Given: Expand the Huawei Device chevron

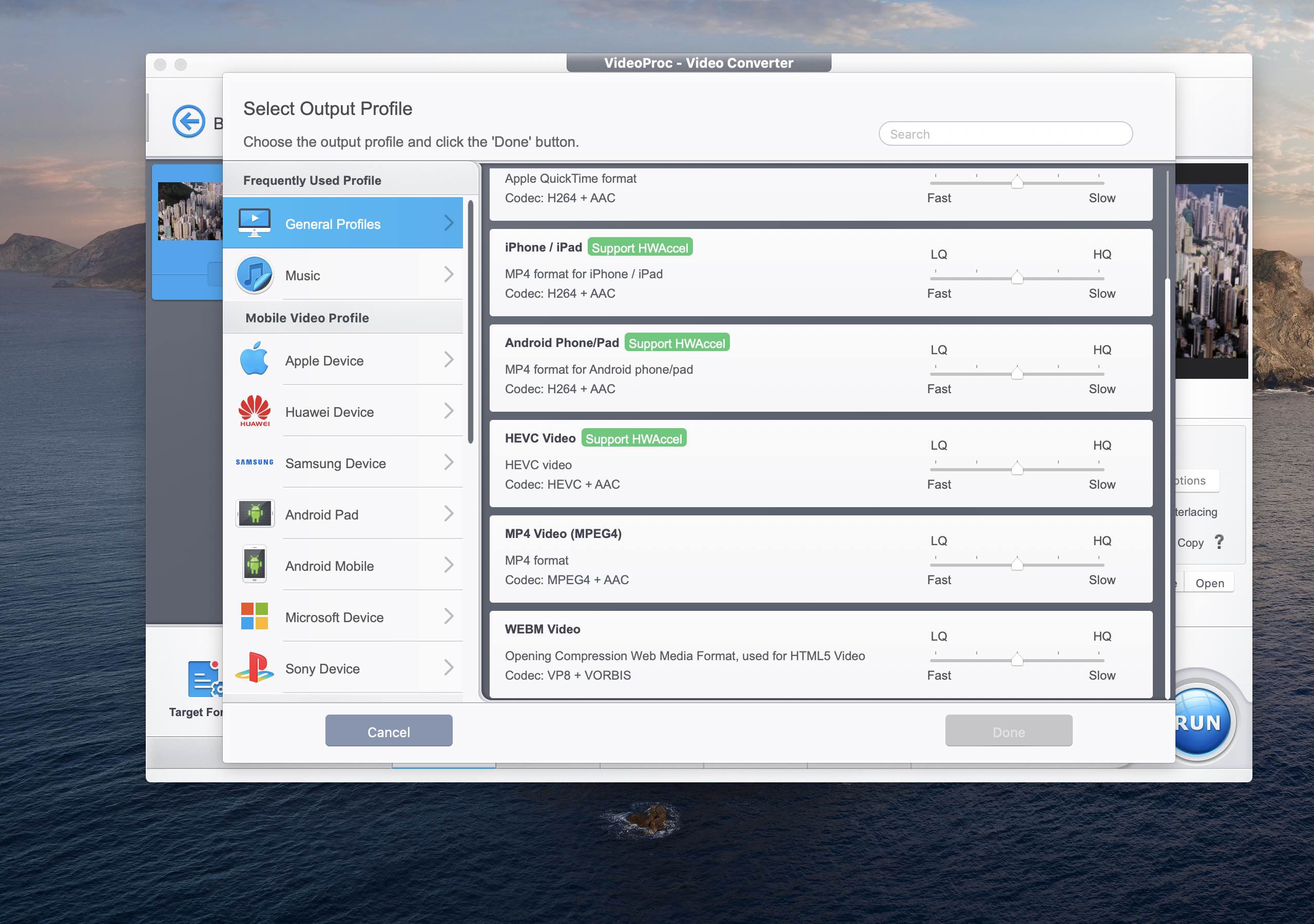Looking at the screenshot, I should 449,411.
